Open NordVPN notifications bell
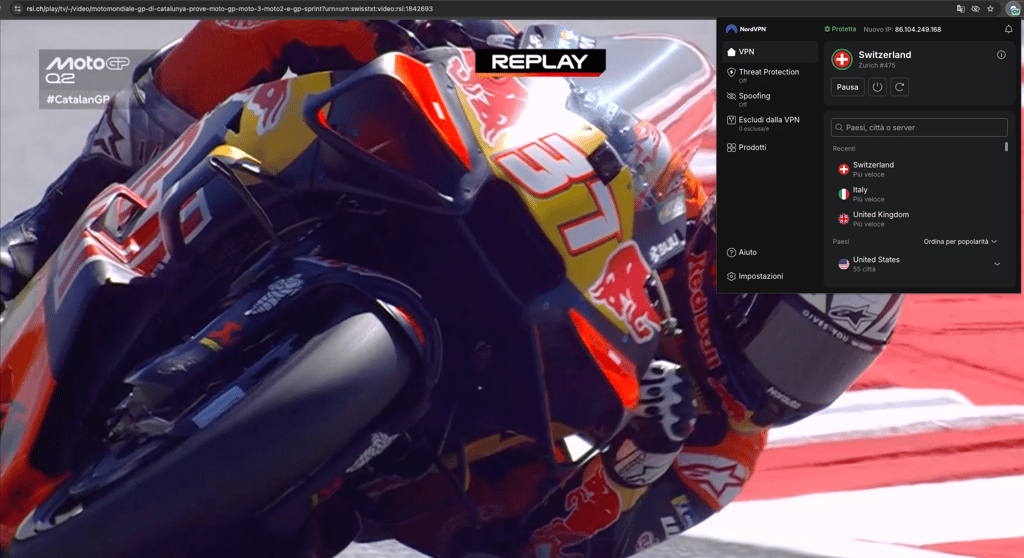Image resolution: width=1024 pixels, height=558 pixels. pos(1008,29)
